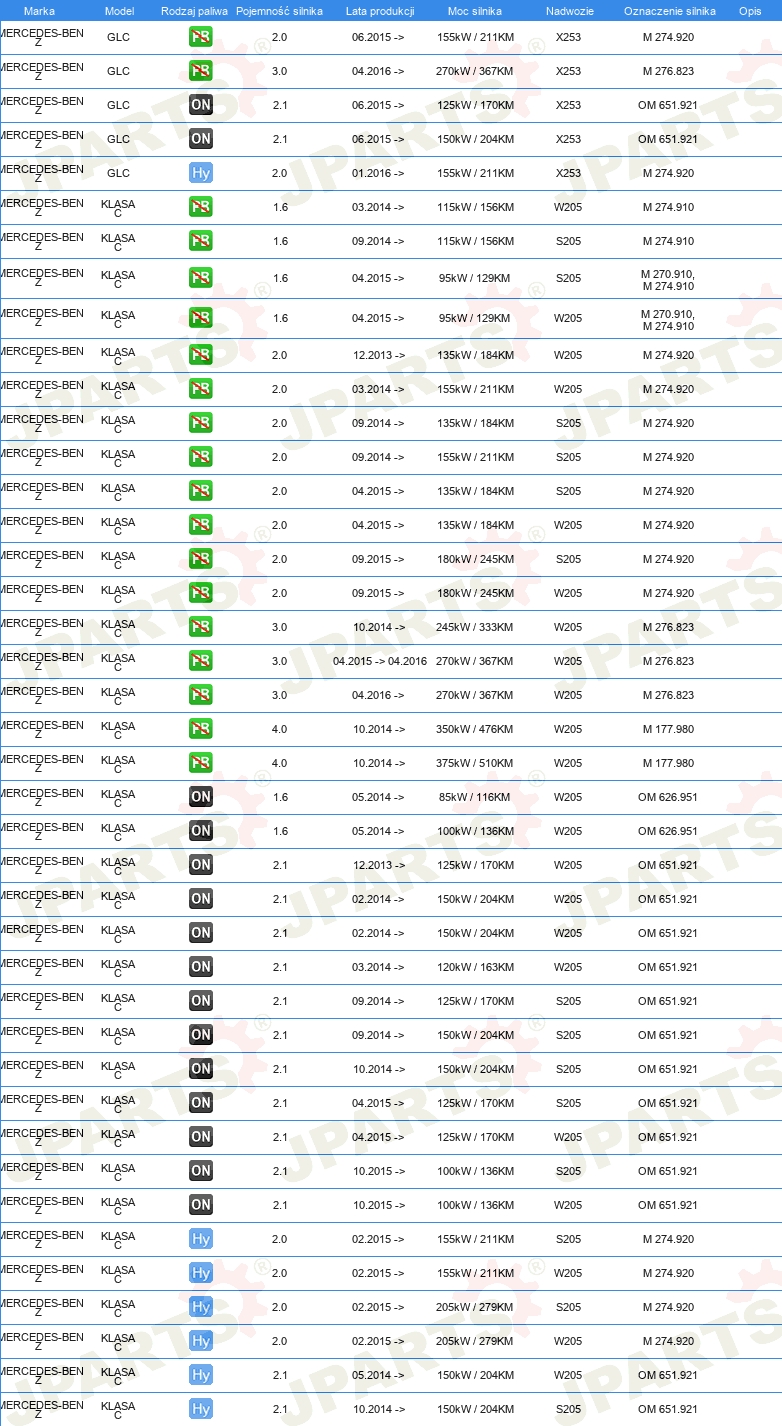
Task: Click ON diesel icon in 10.2015 100kW S205 row
Action: [201, 1172]
